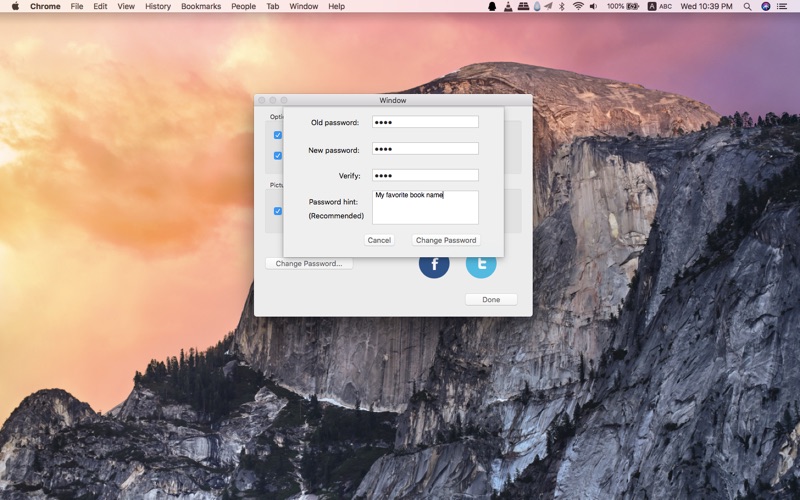Open the History menu

tap(158, 6)
